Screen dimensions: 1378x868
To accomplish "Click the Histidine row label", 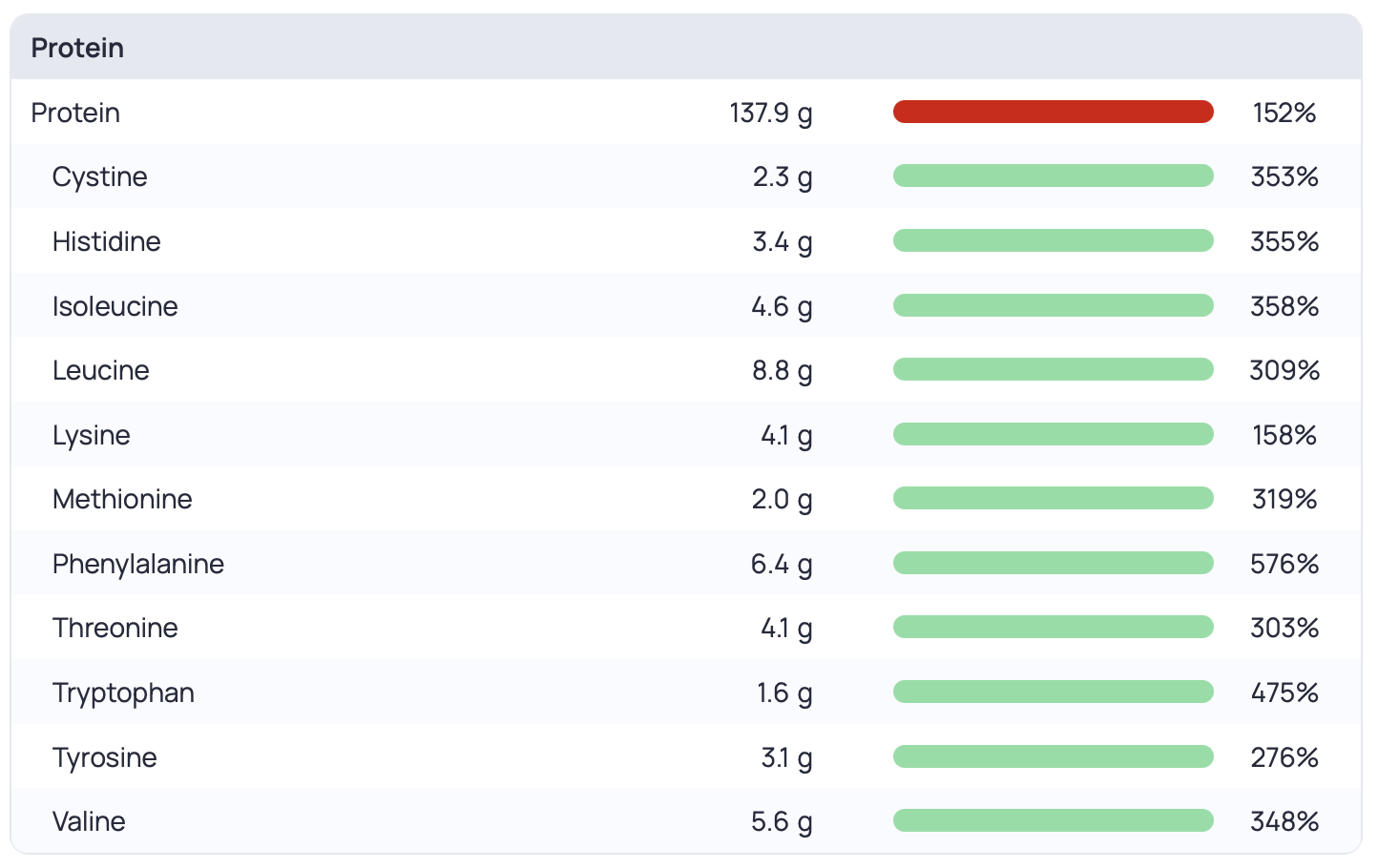I will (106, 241).
